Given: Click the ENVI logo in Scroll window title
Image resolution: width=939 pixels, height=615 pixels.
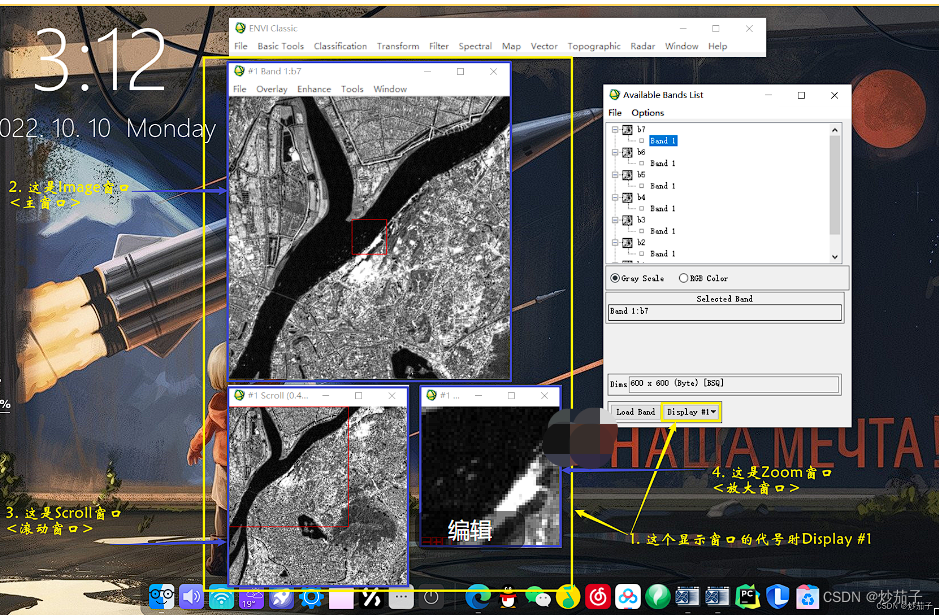Looking at the screenshot, I should (x=240, y=395).
